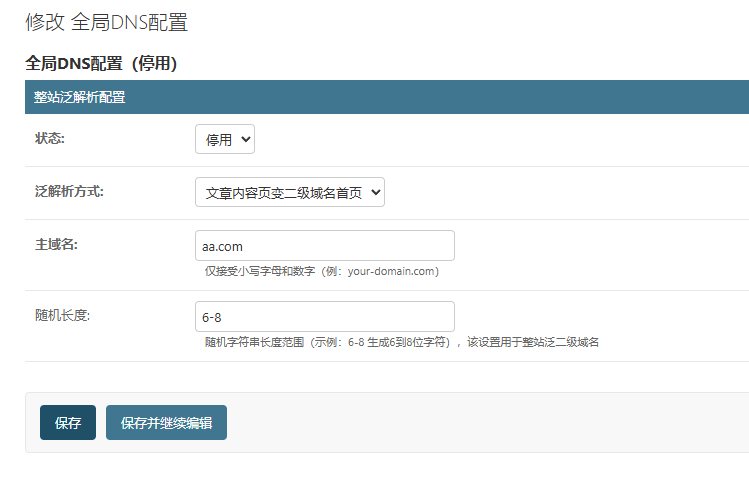Click the 随机长度 field containing 6-8

[x=324, y=317]
